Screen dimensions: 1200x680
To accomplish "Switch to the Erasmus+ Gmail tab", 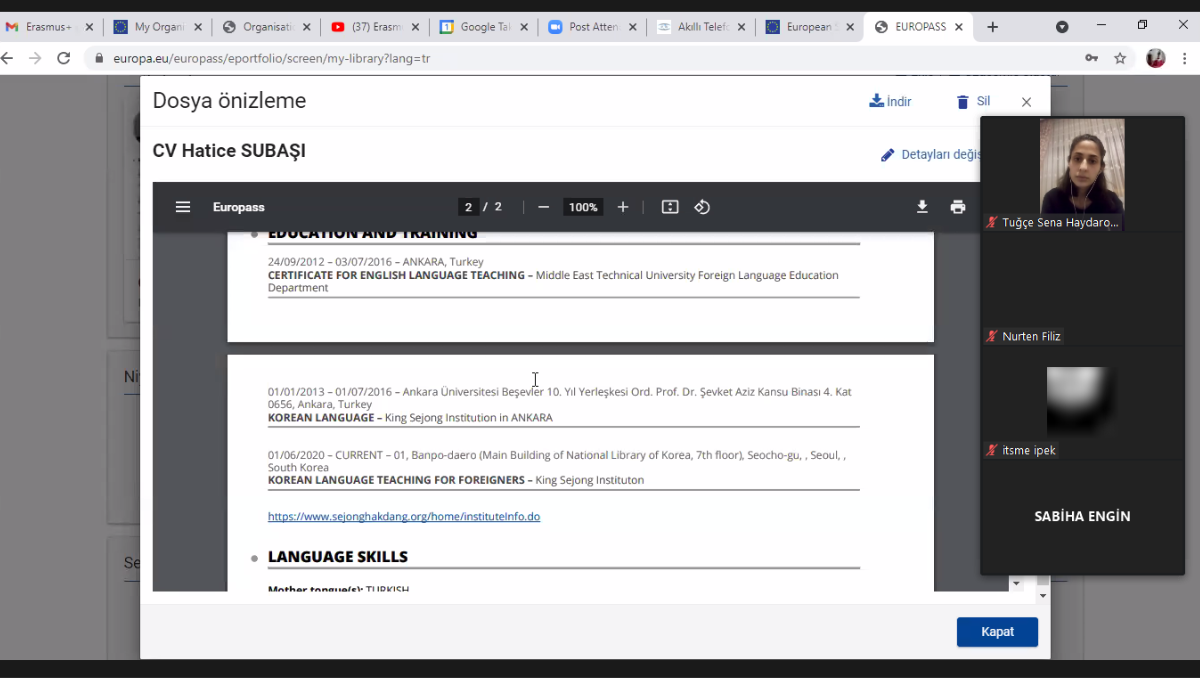I will 50,27.
